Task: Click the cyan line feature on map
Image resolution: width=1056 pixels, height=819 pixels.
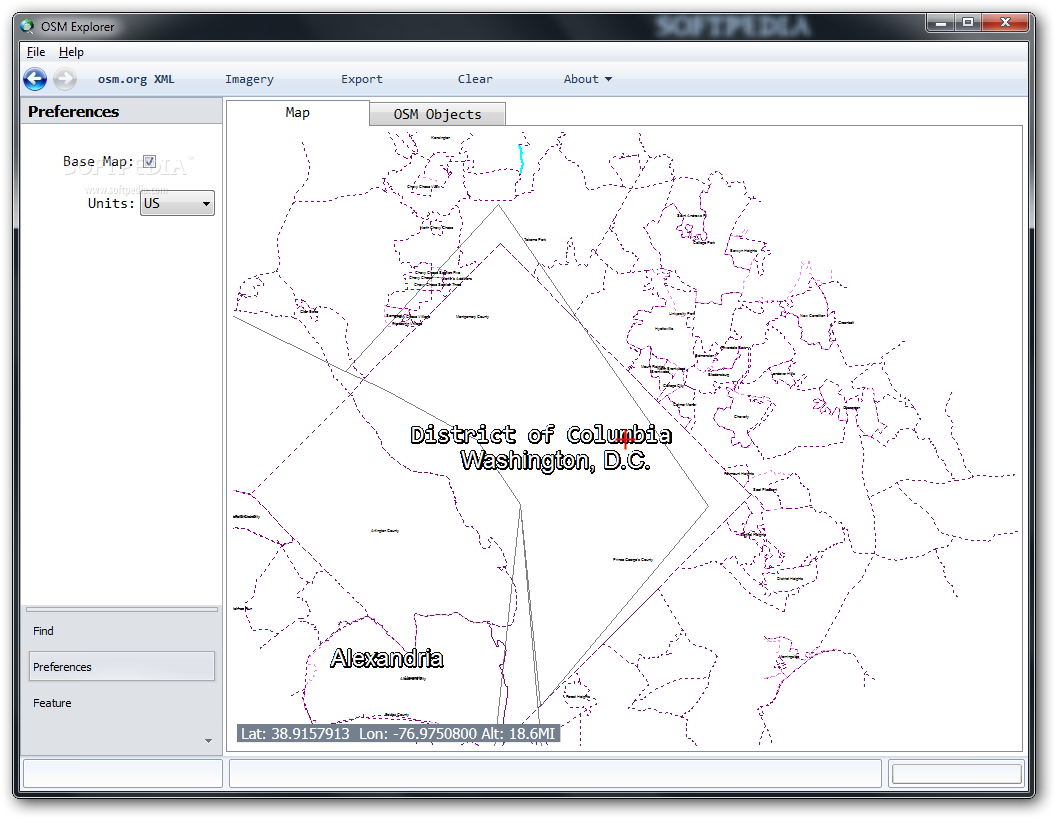Action: (x=521, y=159)
